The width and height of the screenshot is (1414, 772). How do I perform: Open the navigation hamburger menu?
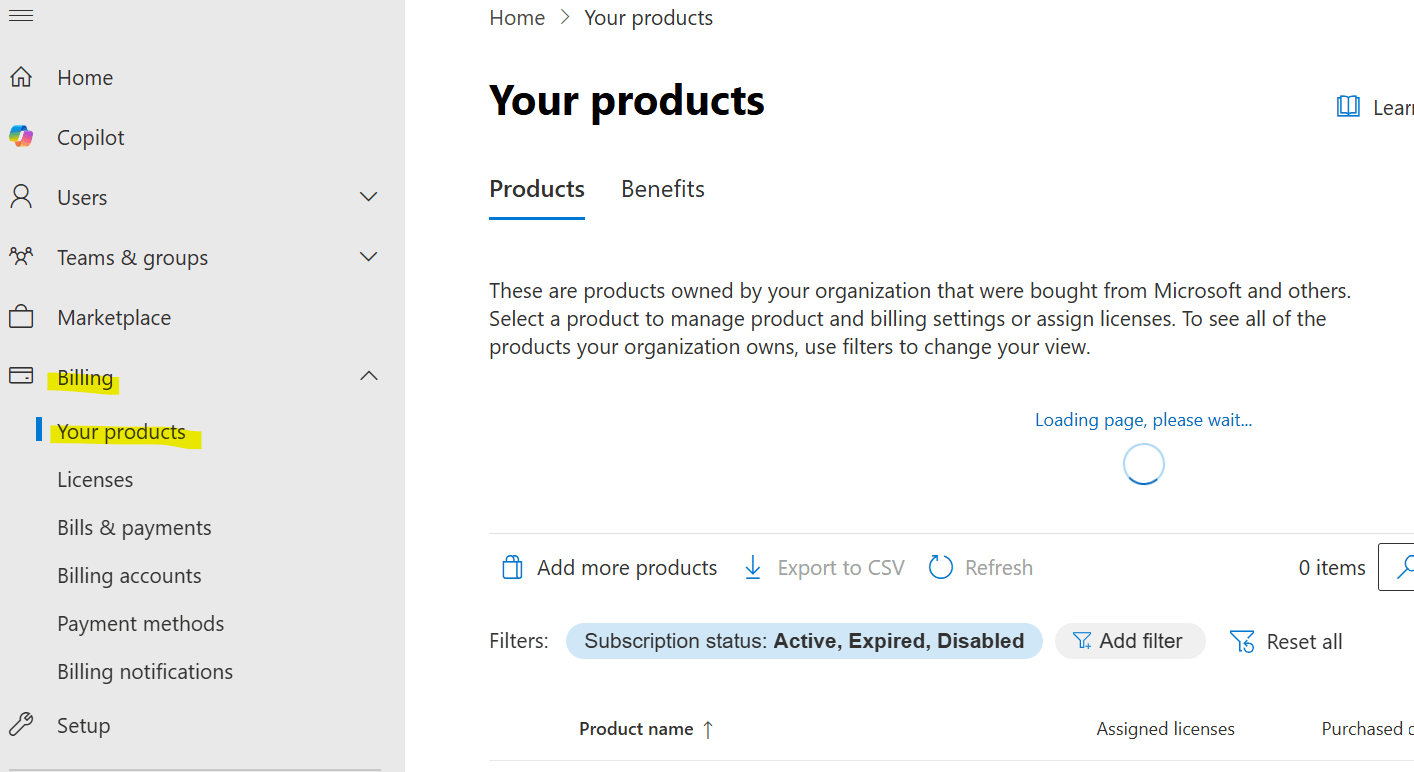click(x=21, y=15)
